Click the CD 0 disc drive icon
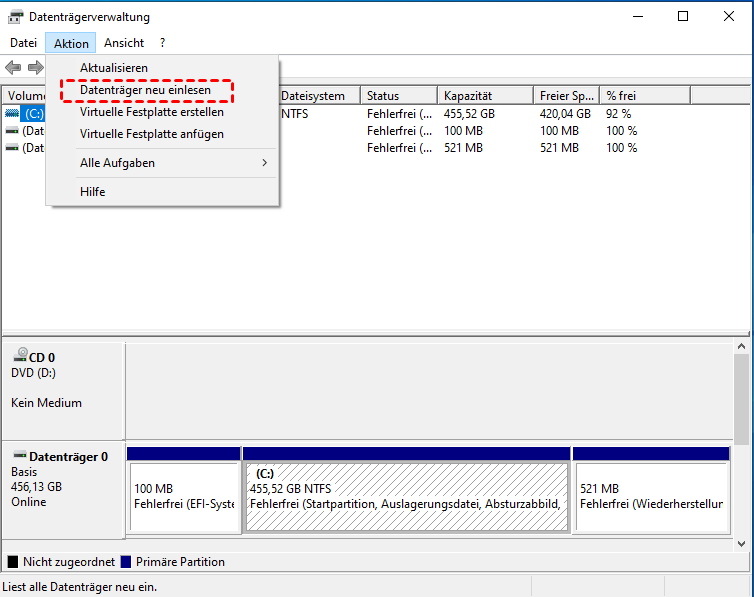The image size is (754, 597). pyautogui.click(x=20, y=355)
